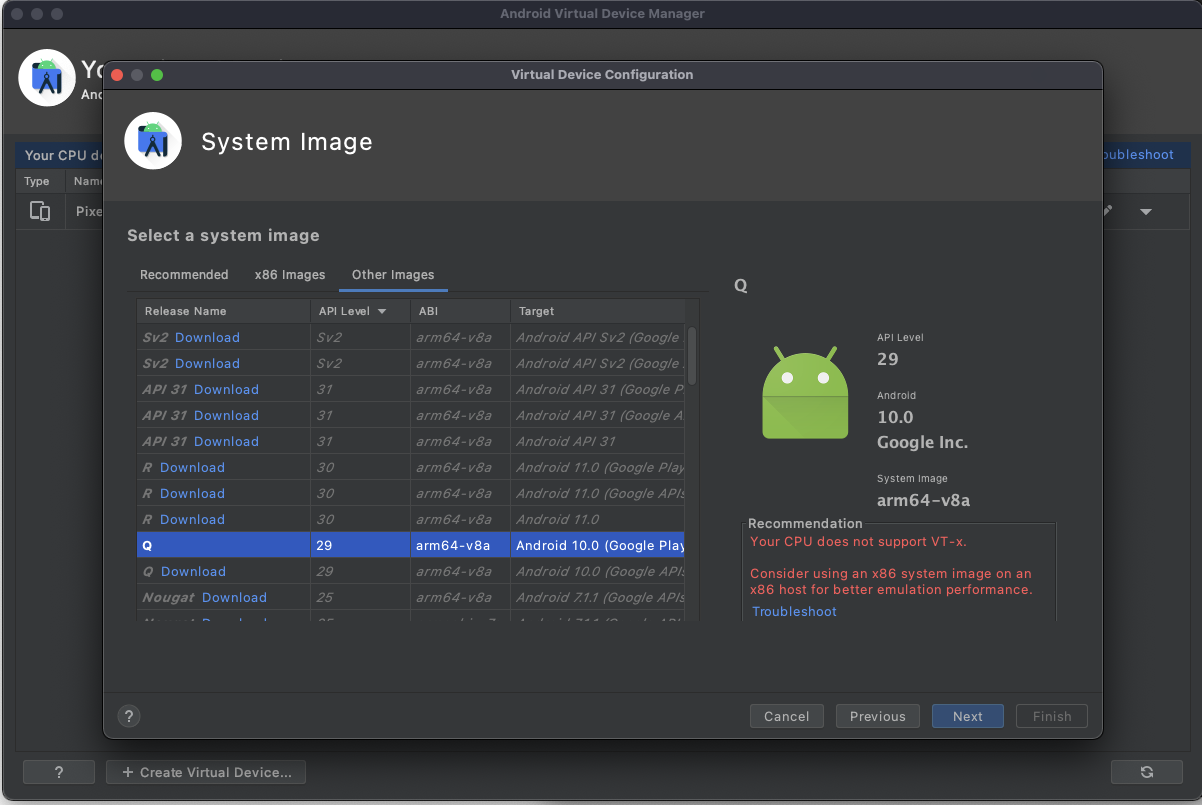Click the 'Your CPU does not support VT-x.' text
This screenshot has height=805, width=1202.
click(x=858, y=542)
